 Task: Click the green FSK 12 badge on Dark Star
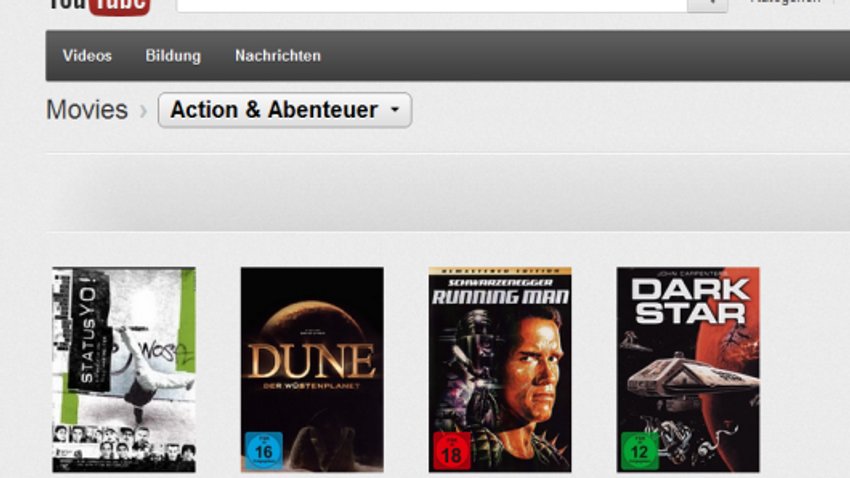coord(639,450)
